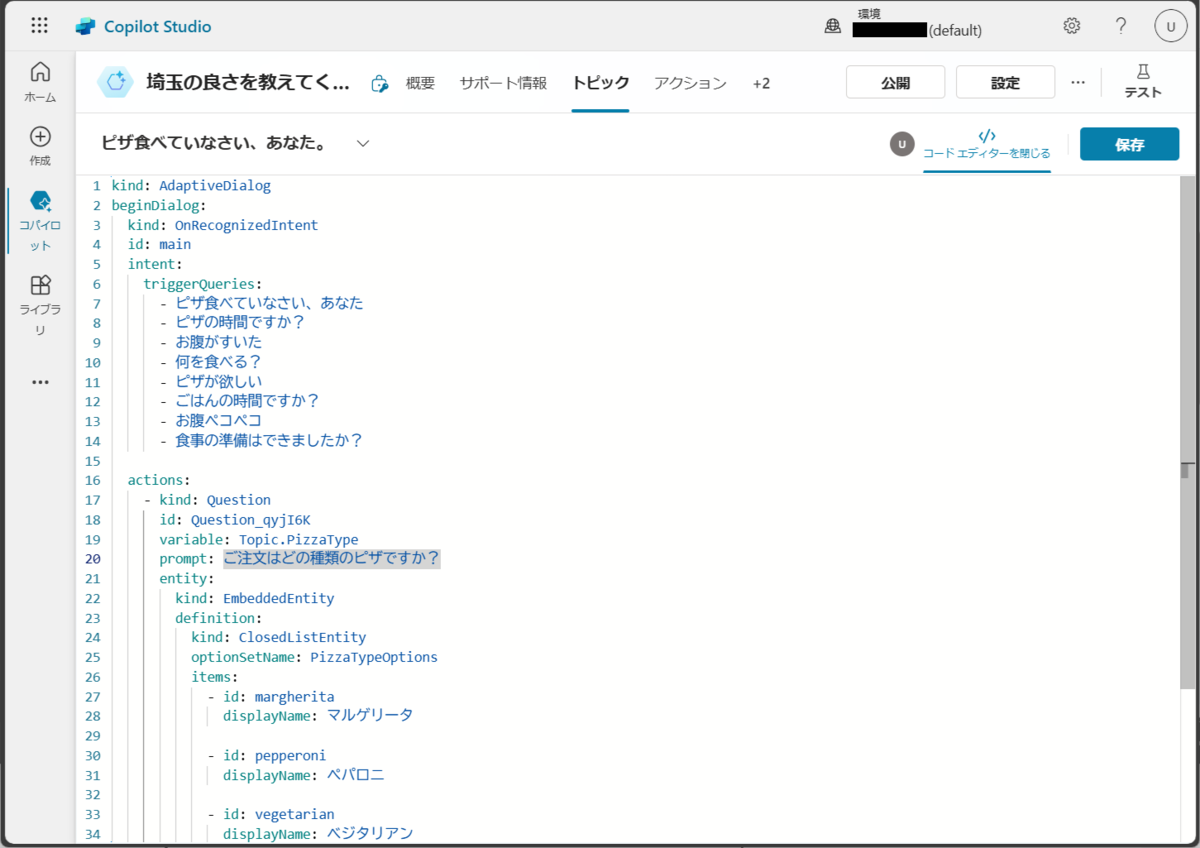
Task: Expand the topic name dropdown chevron
Action: 363,144
